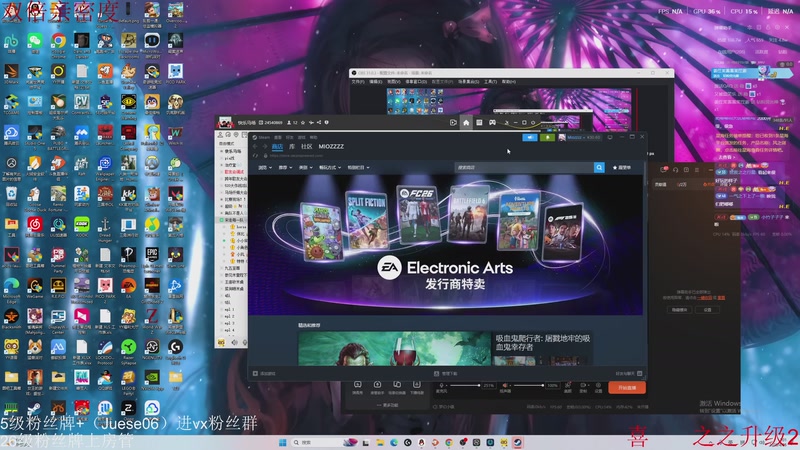The image size is (800, 450).
Task: Open the Recycle Bin on the desktop
Action: pos(11,197)
